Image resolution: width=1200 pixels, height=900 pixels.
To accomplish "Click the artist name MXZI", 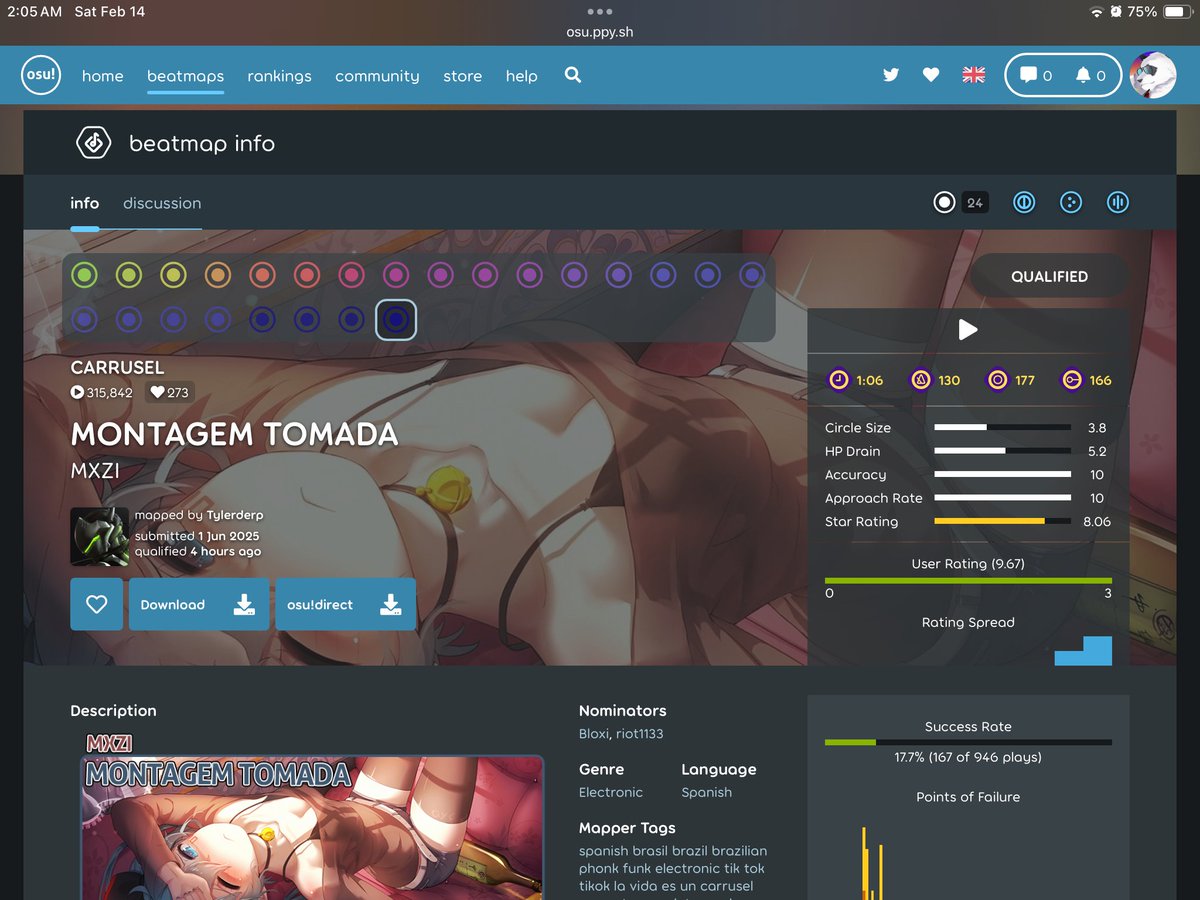I will point(95,470).
